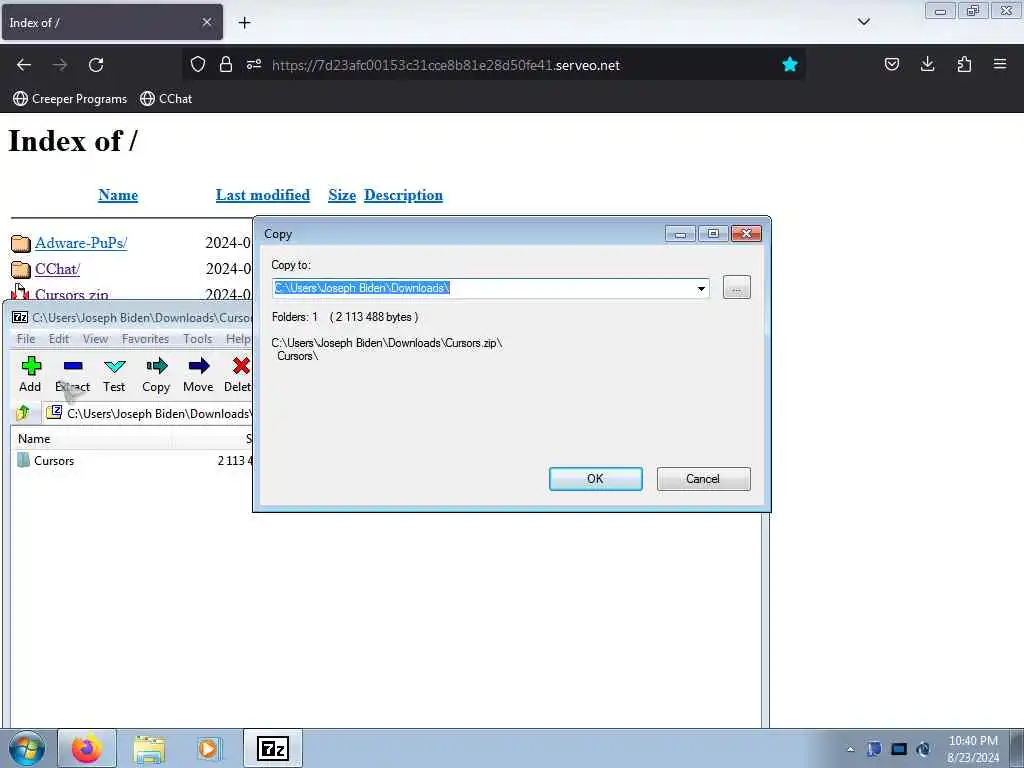Sort index by Description link
This screenshot has height=768, width=1024.
tap(404, 195)
